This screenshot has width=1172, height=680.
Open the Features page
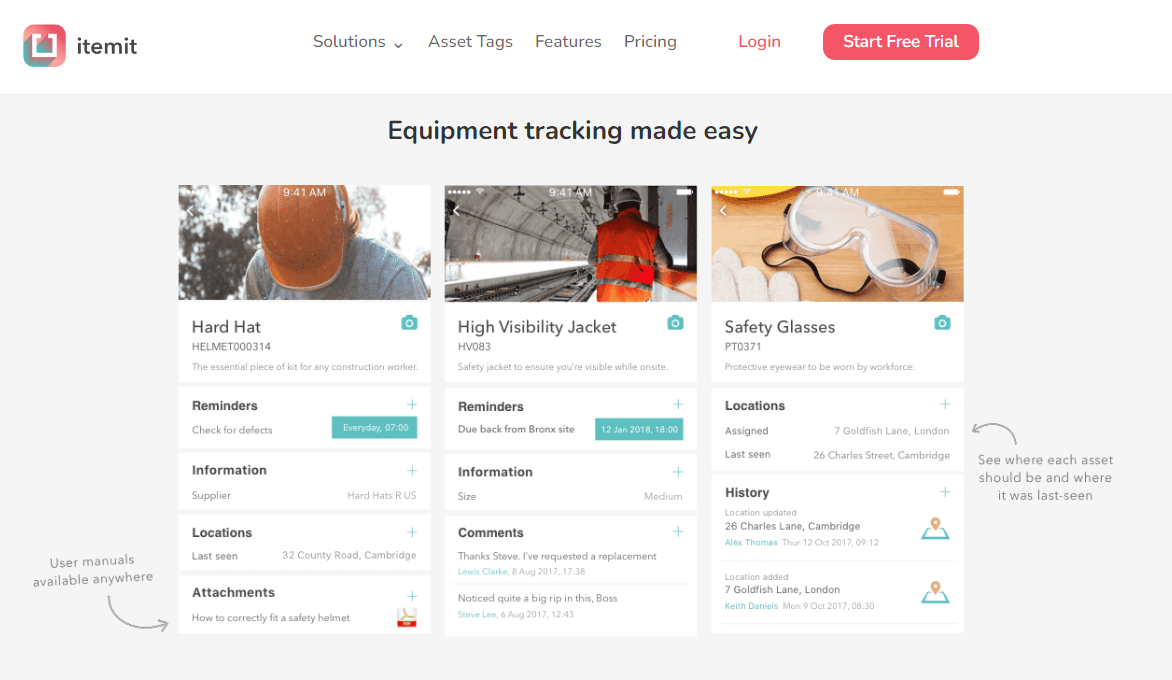click(568, 42)
